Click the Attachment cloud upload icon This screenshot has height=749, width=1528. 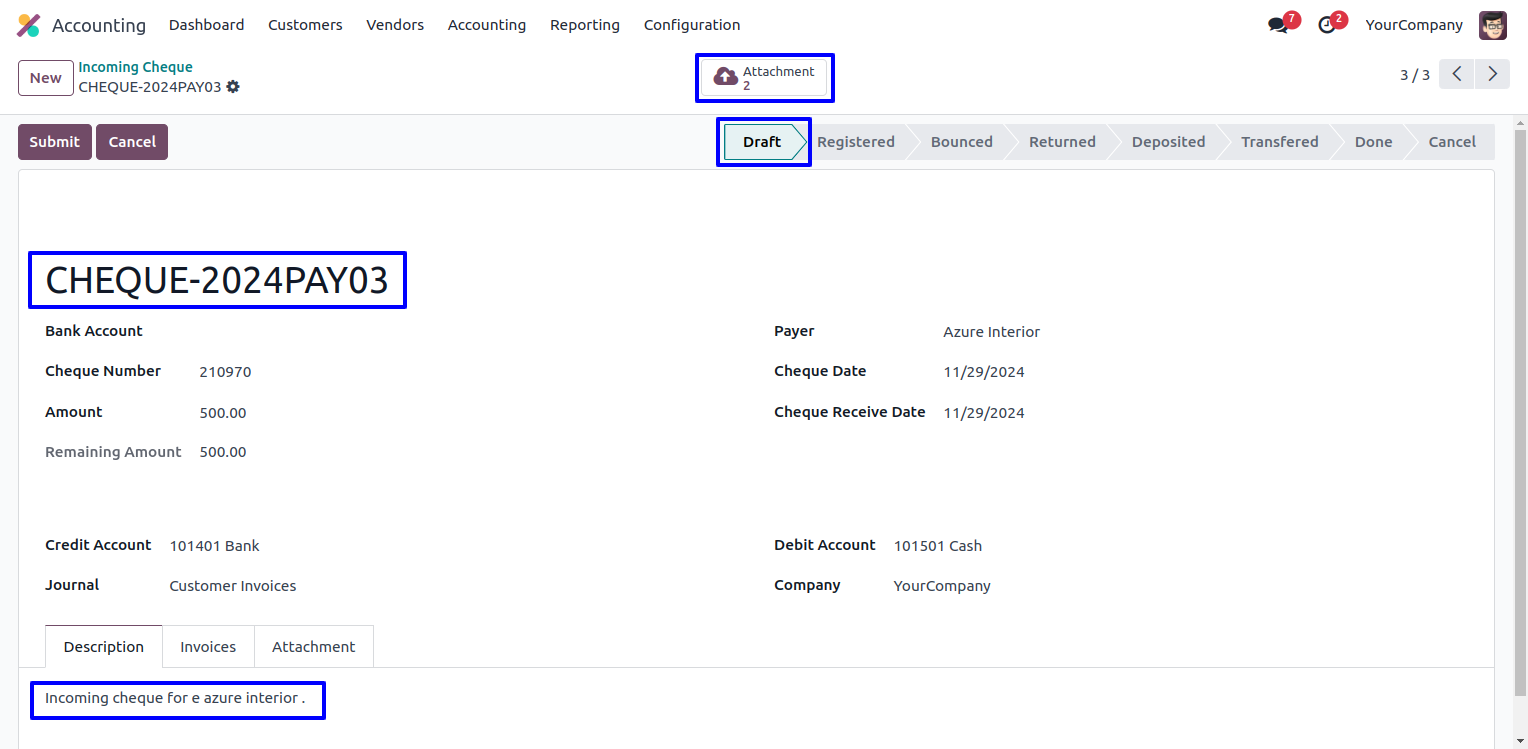coord(725,78)
